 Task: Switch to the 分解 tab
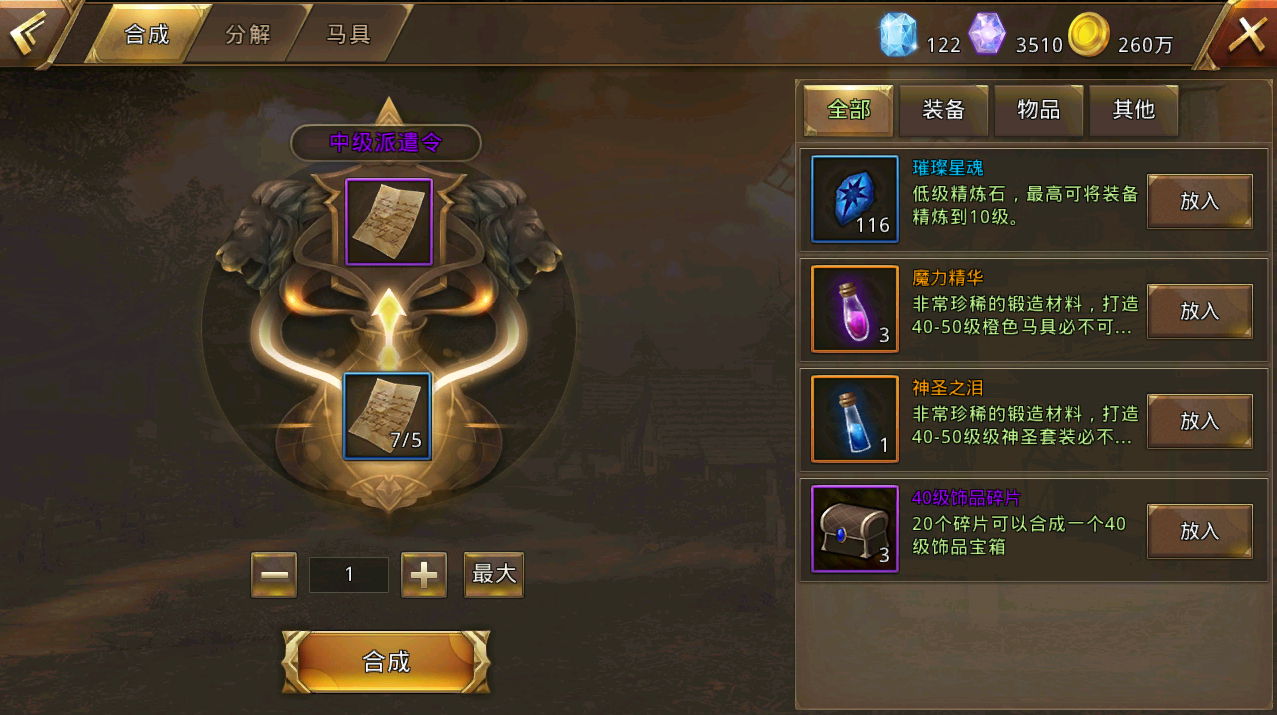pyautogui.click(x=248, y=34)
